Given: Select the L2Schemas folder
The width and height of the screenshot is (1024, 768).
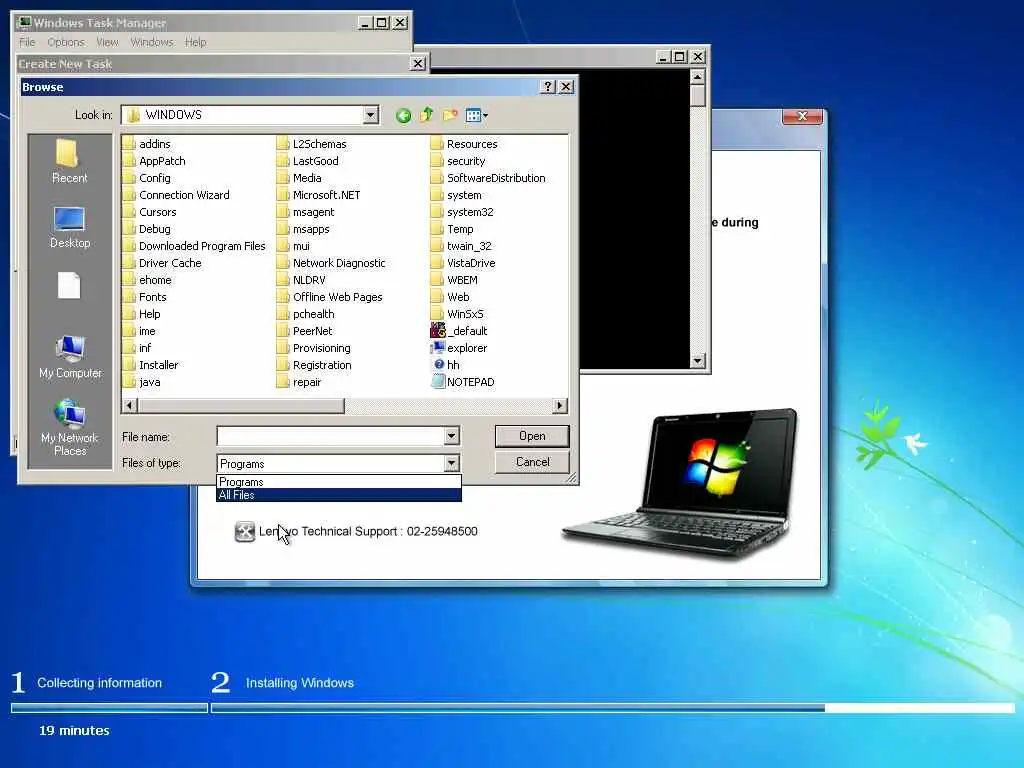Looking at the screenshot, I should (312, 144).
